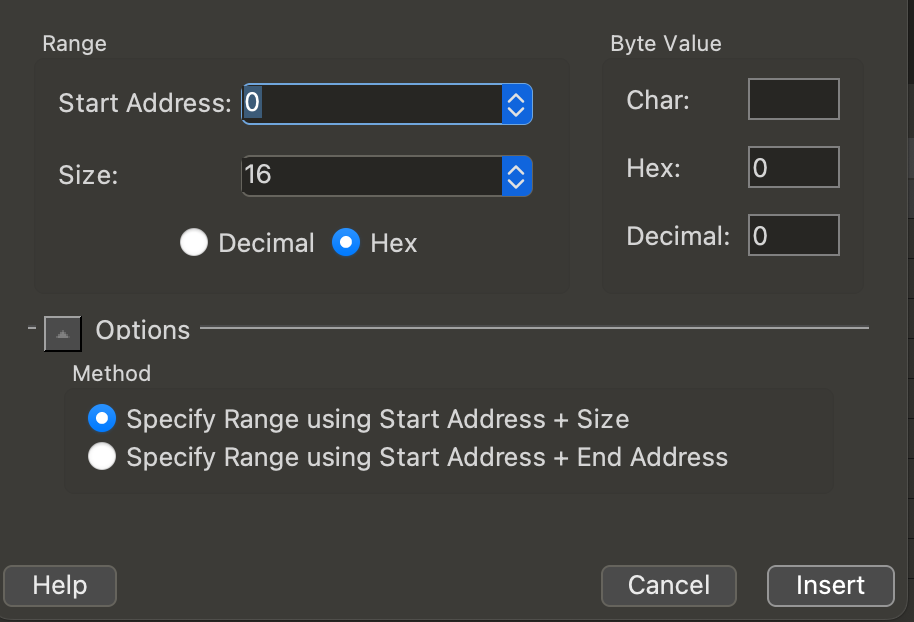This screenshot has width=914, height=622.
Task: Click the Char byte value field
Action: point(793,100)
